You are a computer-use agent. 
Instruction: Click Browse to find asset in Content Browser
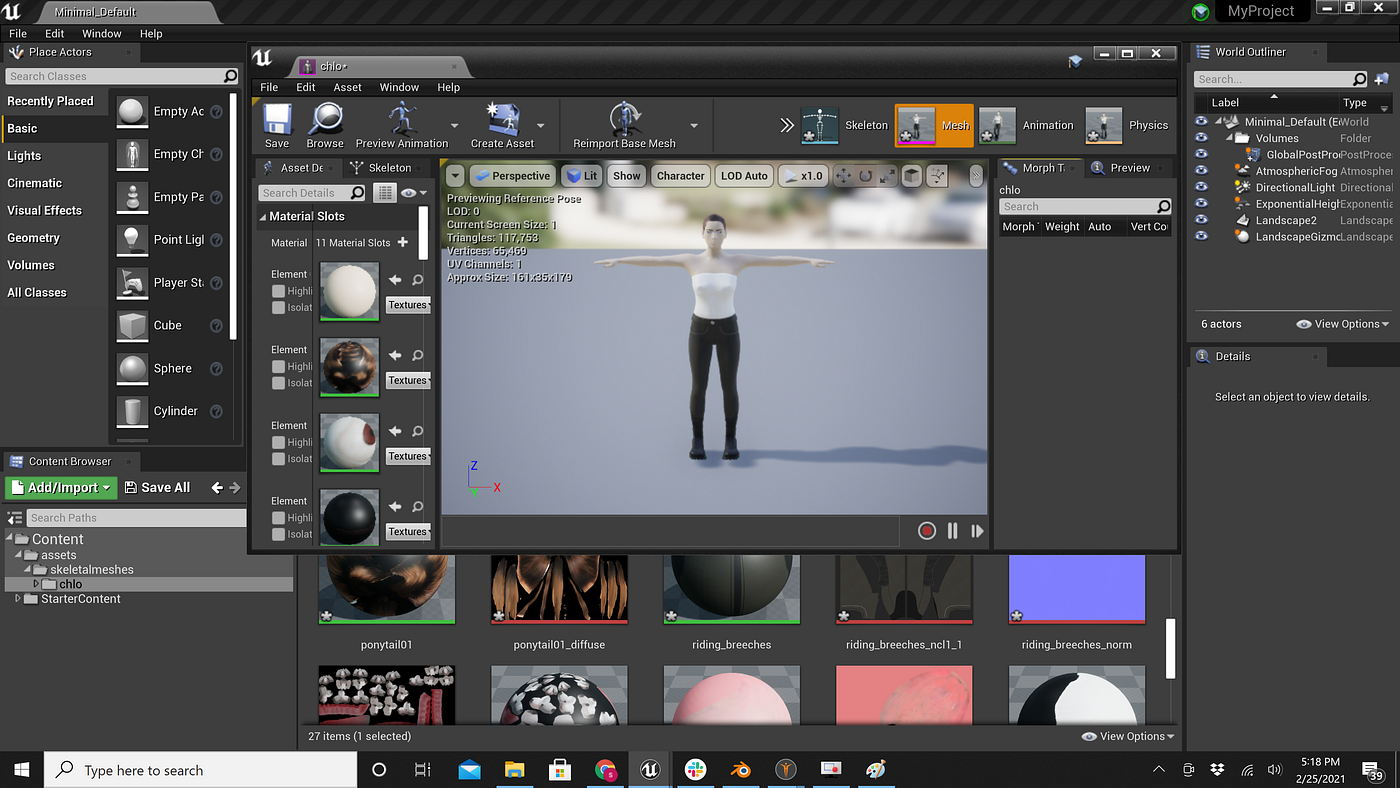[x=326, y=125]
